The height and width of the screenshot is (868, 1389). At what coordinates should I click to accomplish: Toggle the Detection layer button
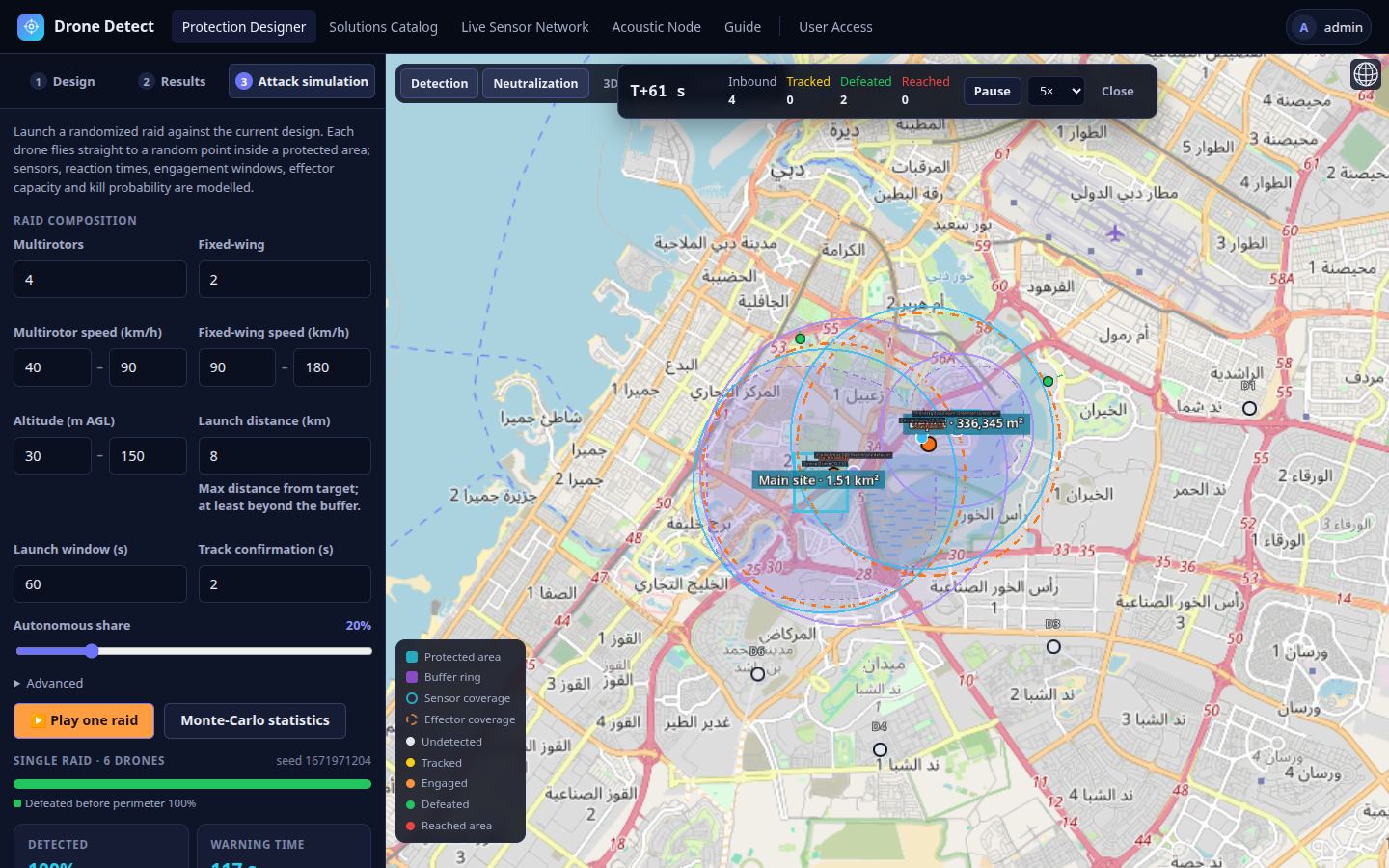click(x=439, y=83)
